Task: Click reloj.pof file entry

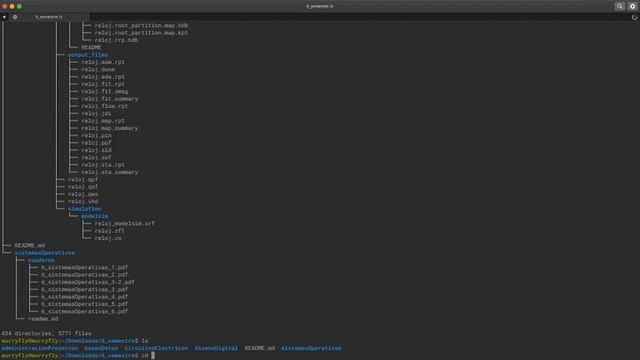Action: pos(96,143)
